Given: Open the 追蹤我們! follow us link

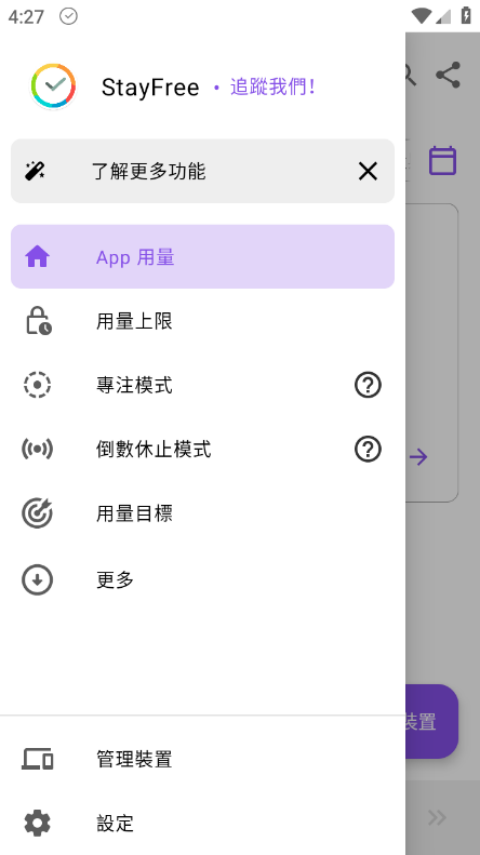Looking at the screenshot, I should [x=272, y=87].
